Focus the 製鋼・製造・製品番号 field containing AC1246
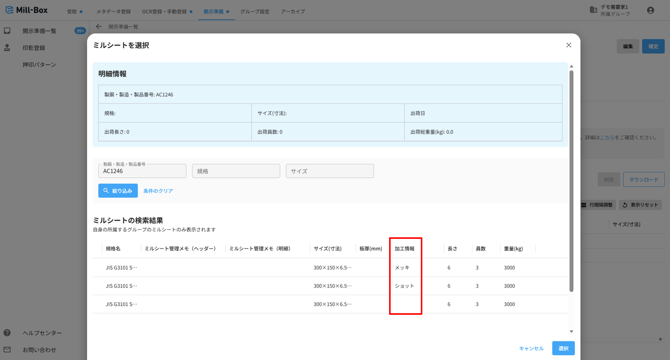This screenshot has width=670, height=360. tap(142, 171)
